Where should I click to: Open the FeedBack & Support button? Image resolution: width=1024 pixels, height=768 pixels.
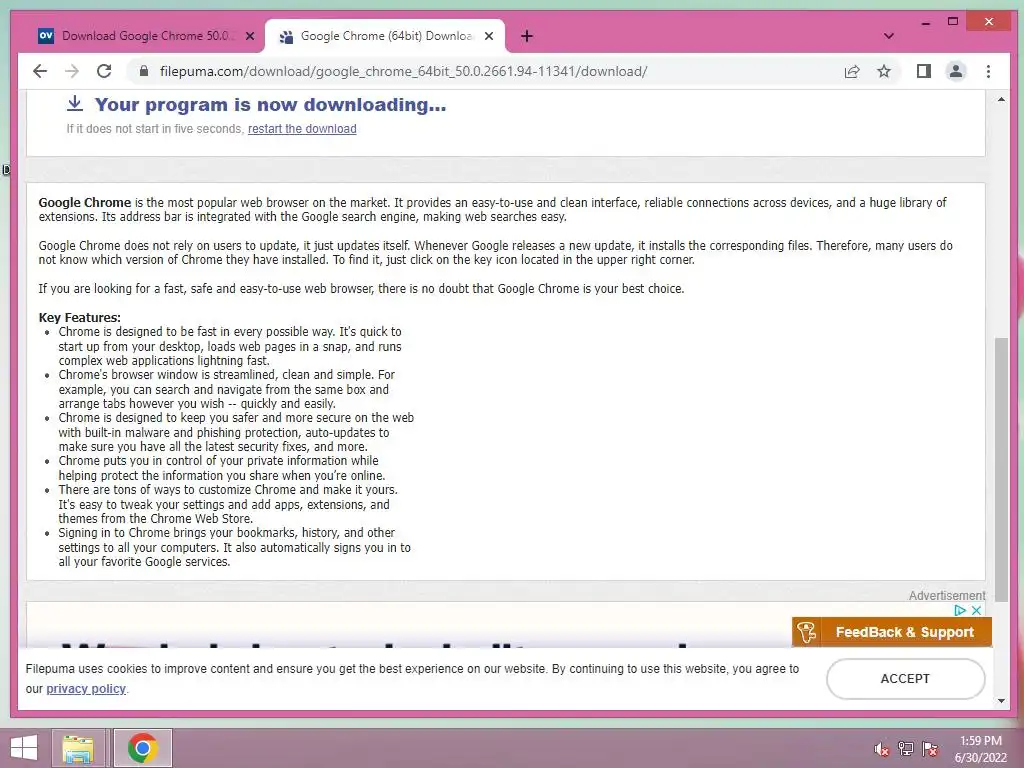[x=891, y=632]
